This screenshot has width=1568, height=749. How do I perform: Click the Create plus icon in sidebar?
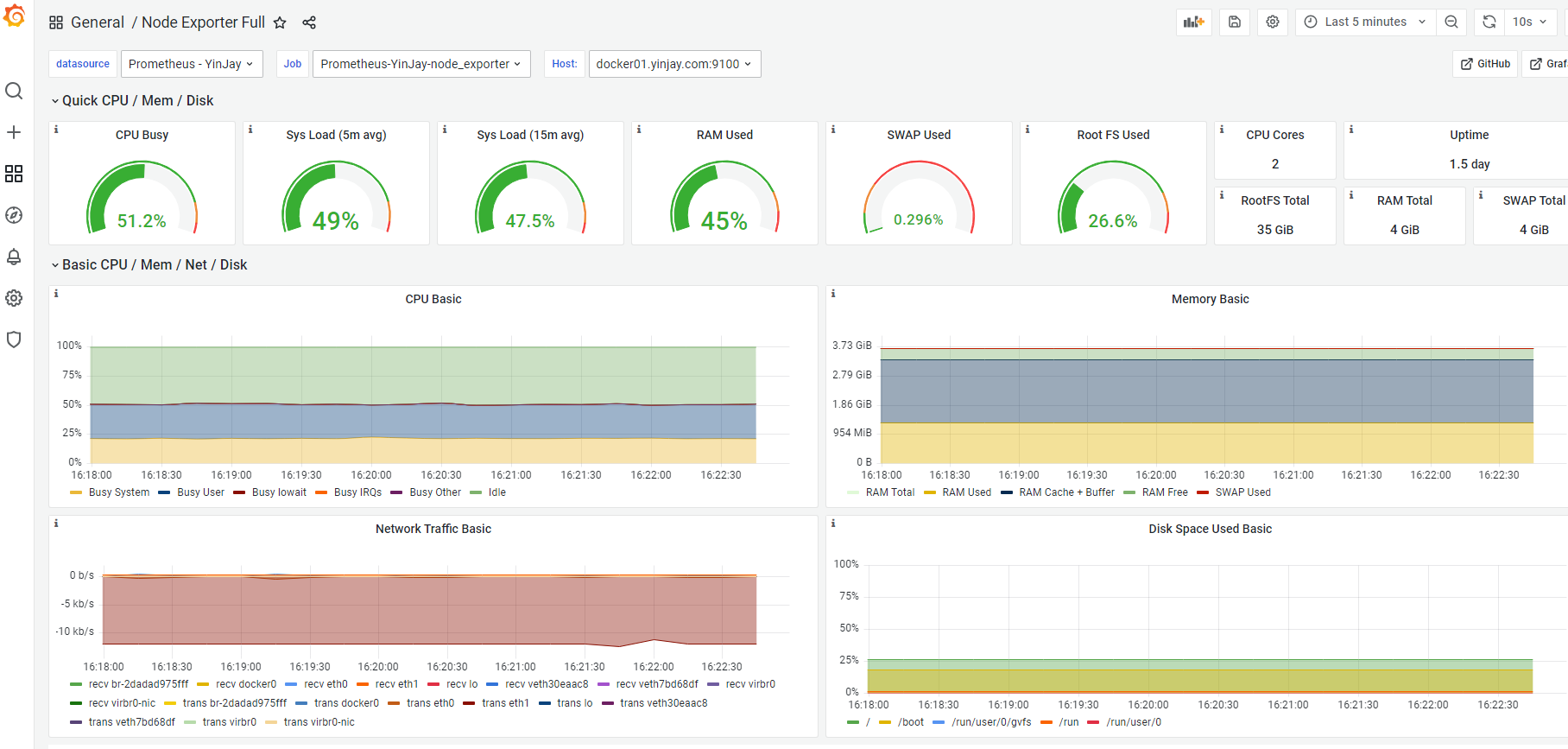14,132
